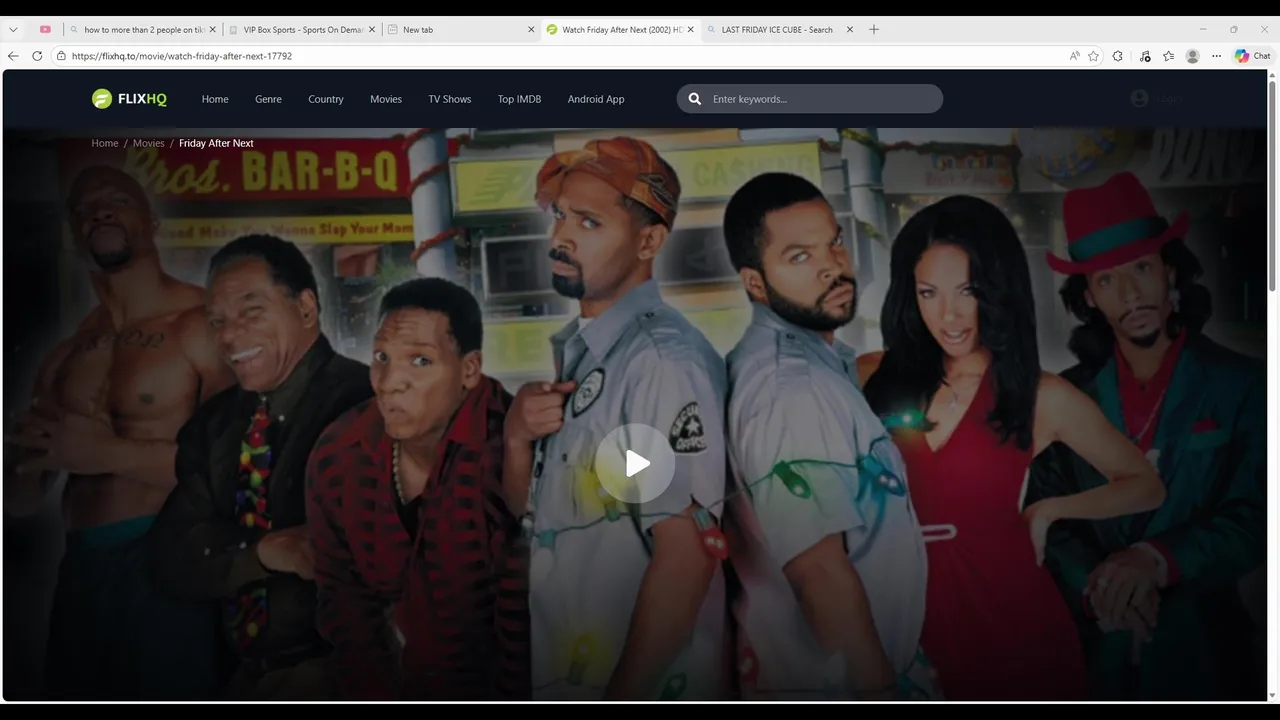Open the Top IMDB page

pyautogui.click(x=519, y=99)
